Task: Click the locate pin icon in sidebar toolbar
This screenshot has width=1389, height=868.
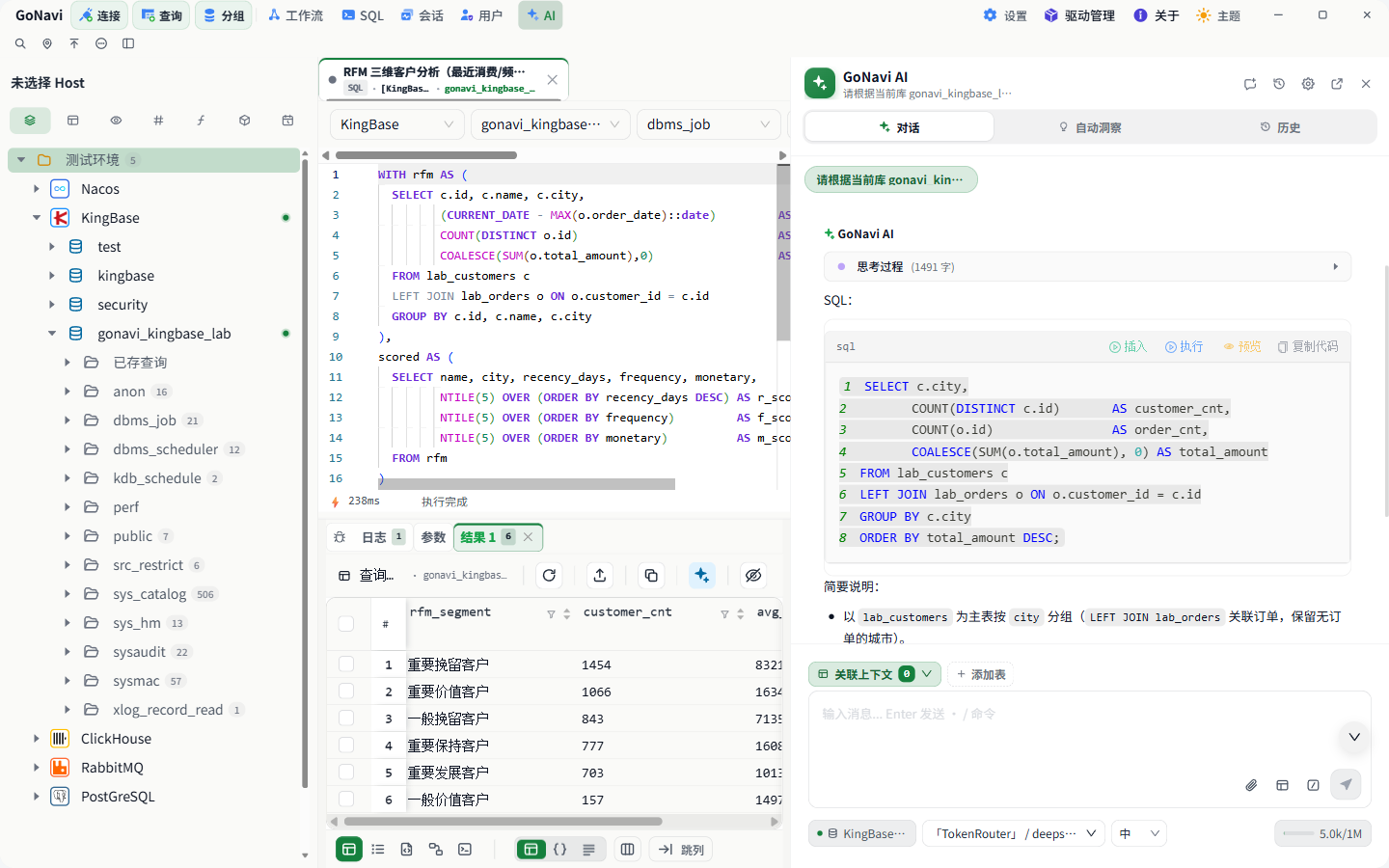Action: [47, 43]
